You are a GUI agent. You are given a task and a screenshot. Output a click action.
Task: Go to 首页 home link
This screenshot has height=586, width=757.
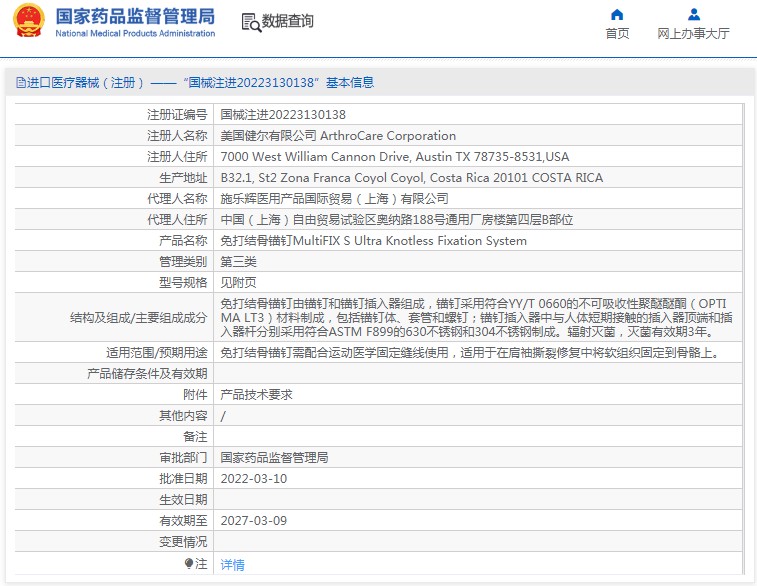(x=617, y=33)
